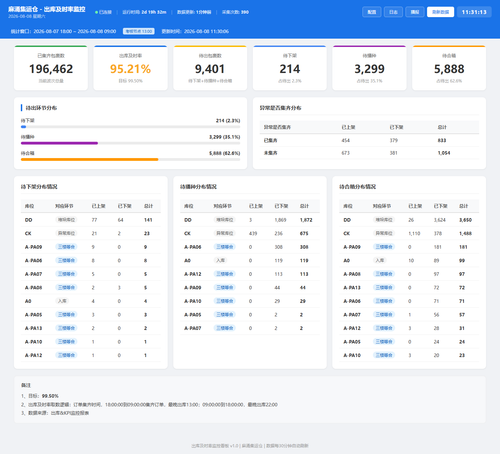Click the white 13:00 cutoff badge

point(139,31)
